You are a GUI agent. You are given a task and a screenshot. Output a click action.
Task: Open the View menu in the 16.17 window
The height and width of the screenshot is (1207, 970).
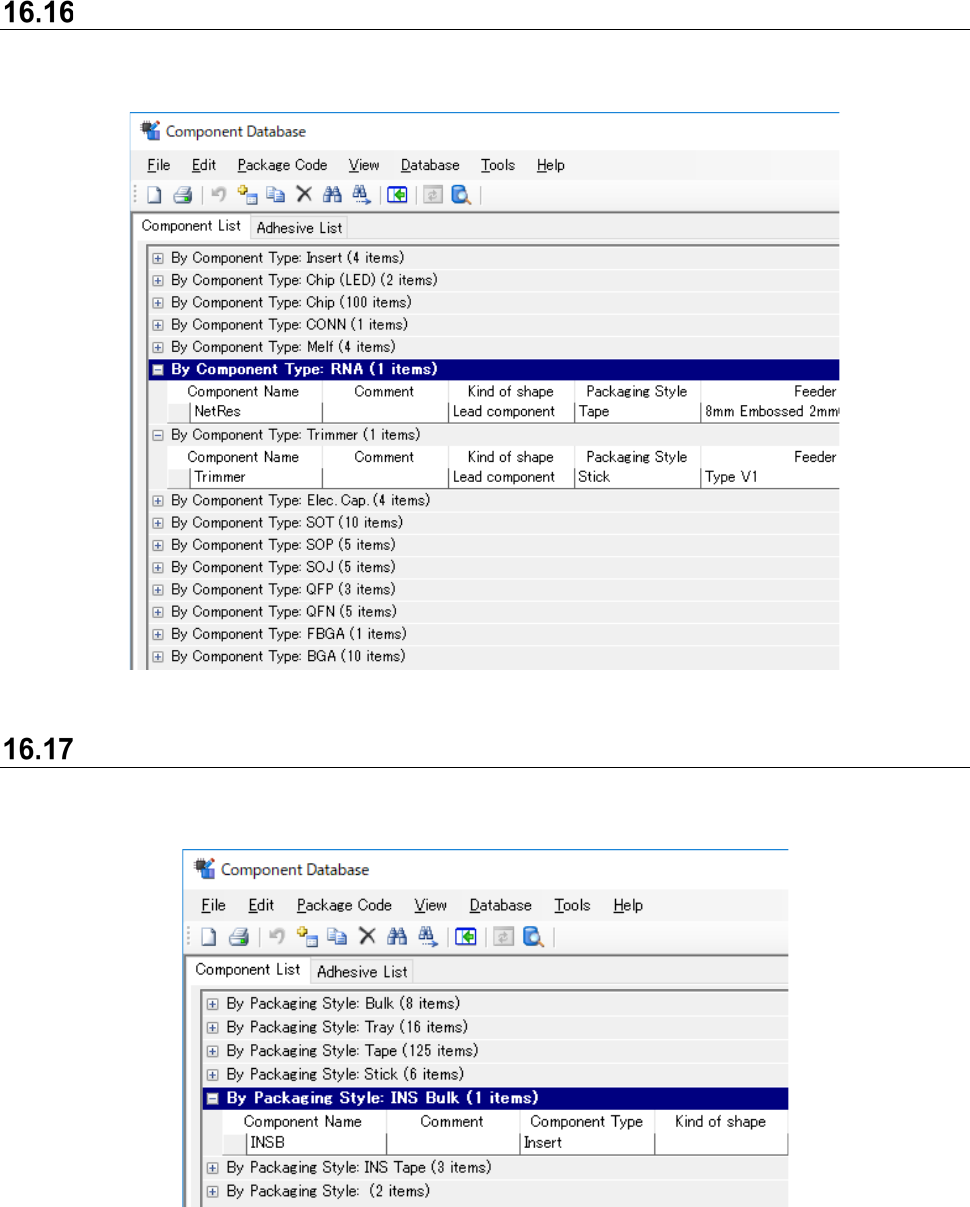coord(430,905)
